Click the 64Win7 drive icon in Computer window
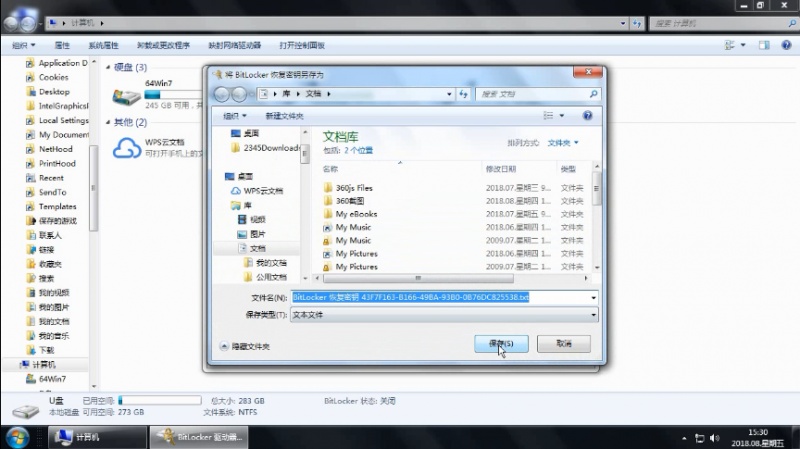Screen dimensions: 800x449 pos(127,96)
